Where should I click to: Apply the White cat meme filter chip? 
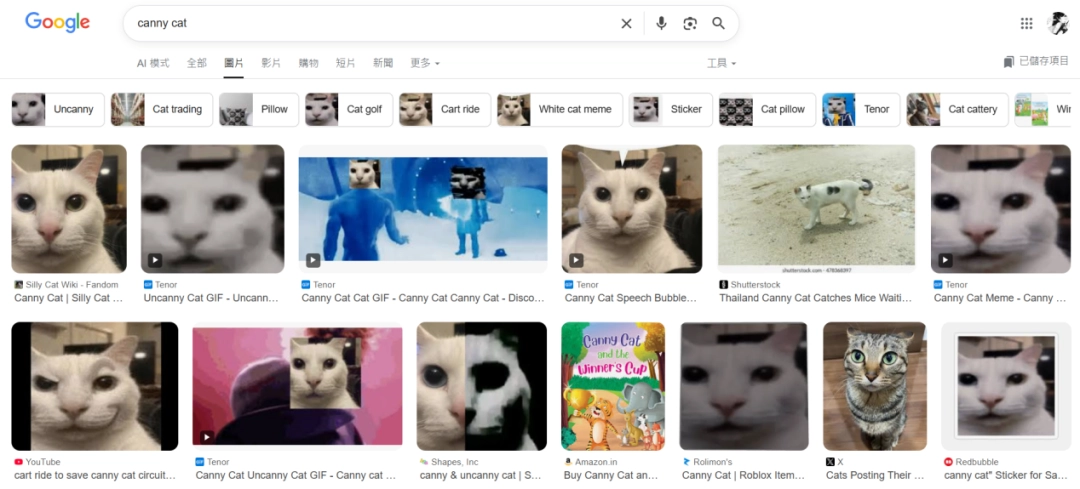(559, 109)
